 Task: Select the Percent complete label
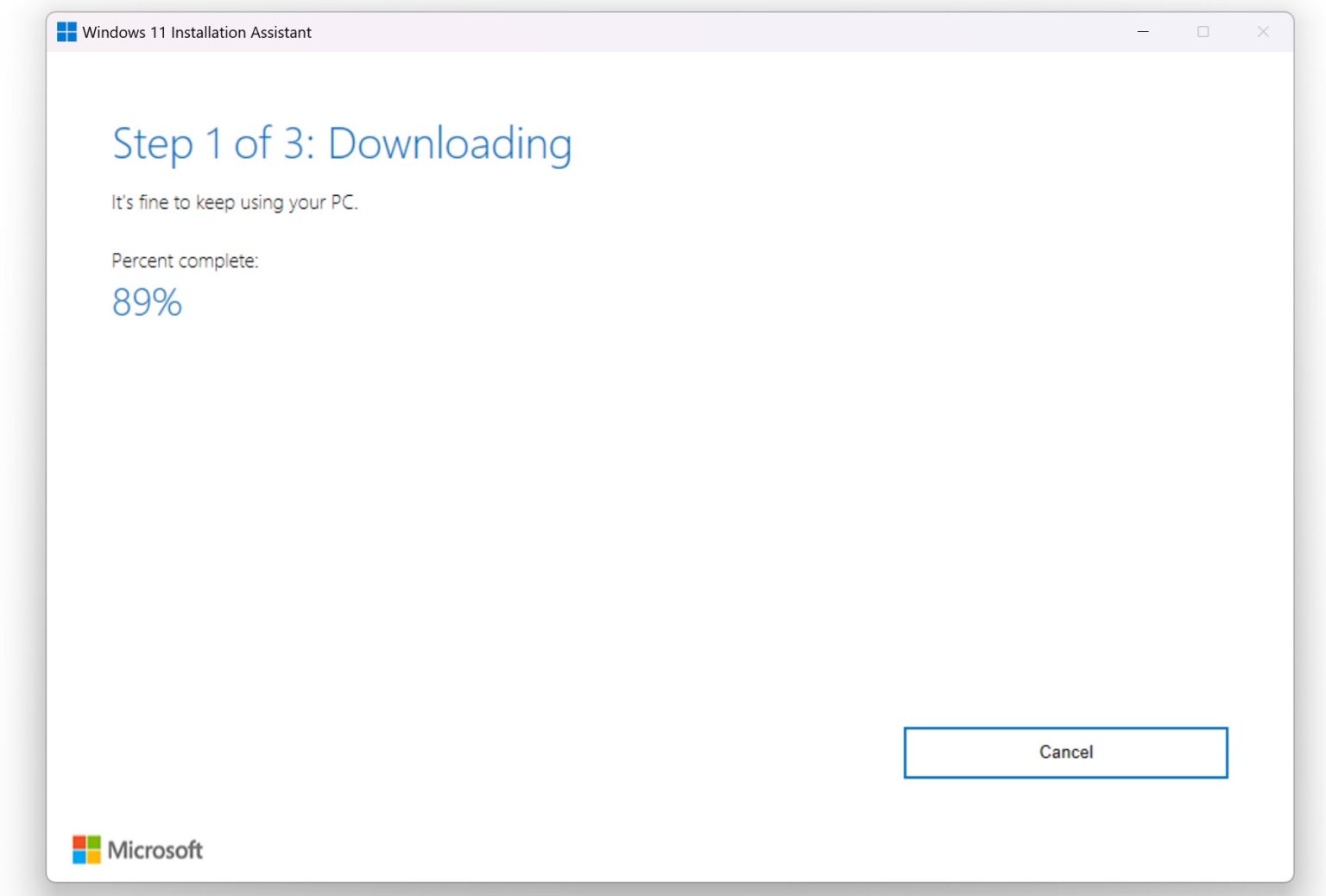184,260
